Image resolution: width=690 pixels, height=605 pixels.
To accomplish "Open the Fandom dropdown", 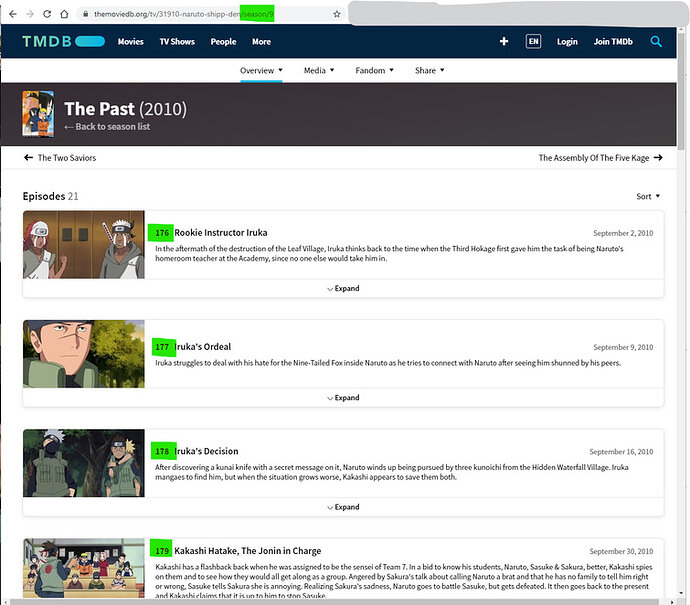I will 374,70.
